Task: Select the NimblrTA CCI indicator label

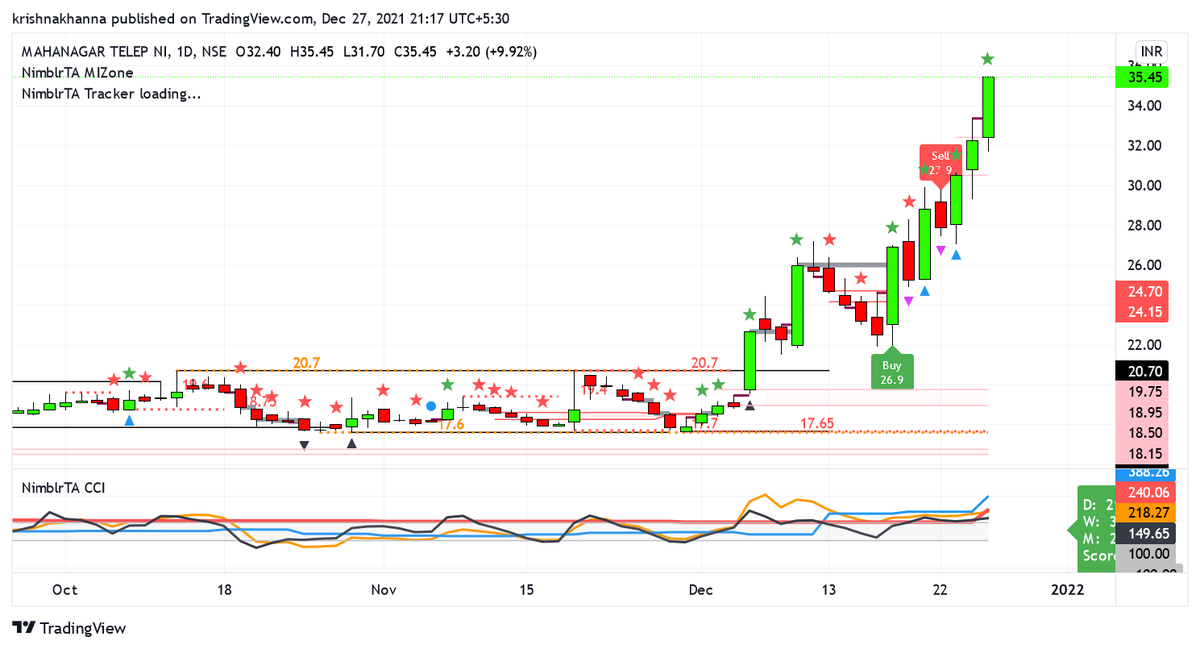Action: 64,488
